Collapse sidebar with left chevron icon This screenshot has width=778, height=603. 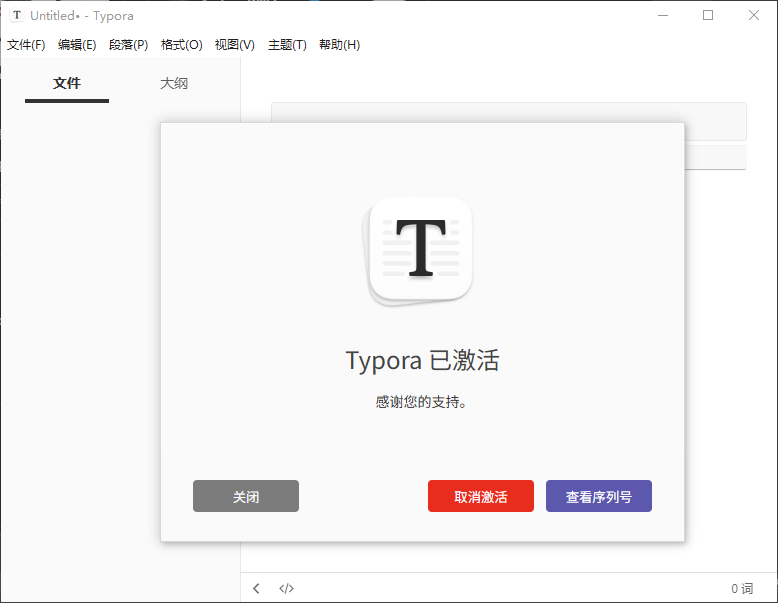pyautogui.click(x=256, y=589)
